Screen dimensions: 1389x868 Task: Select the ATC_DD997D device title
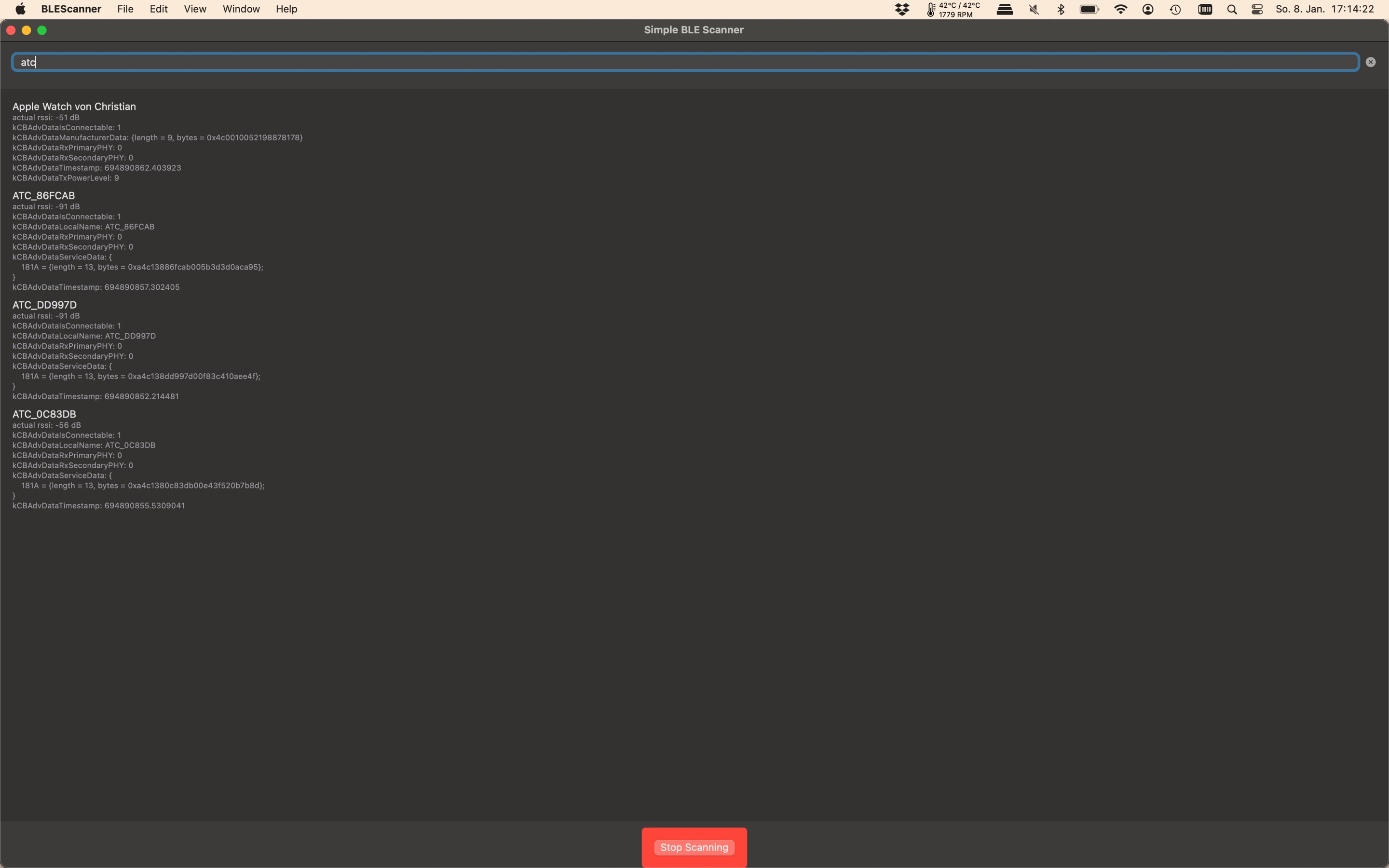[x=44, y=305]
